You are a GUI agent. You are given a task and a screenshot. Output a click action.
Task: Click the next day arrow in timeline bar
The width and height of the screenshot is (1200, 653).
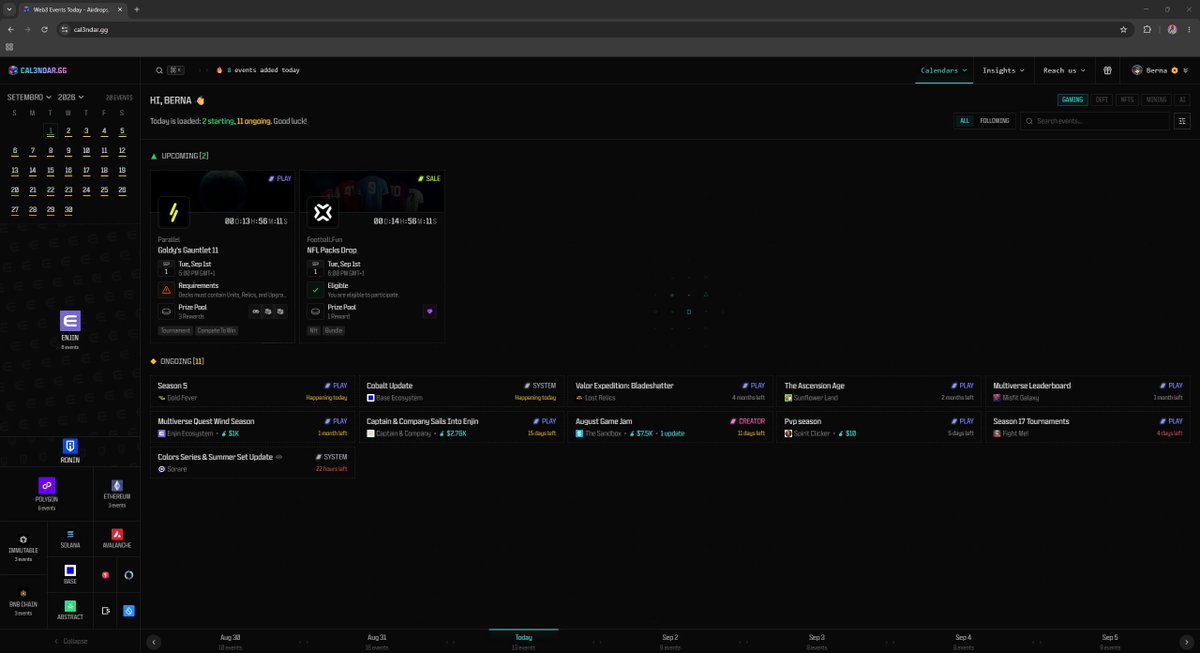1187,642
